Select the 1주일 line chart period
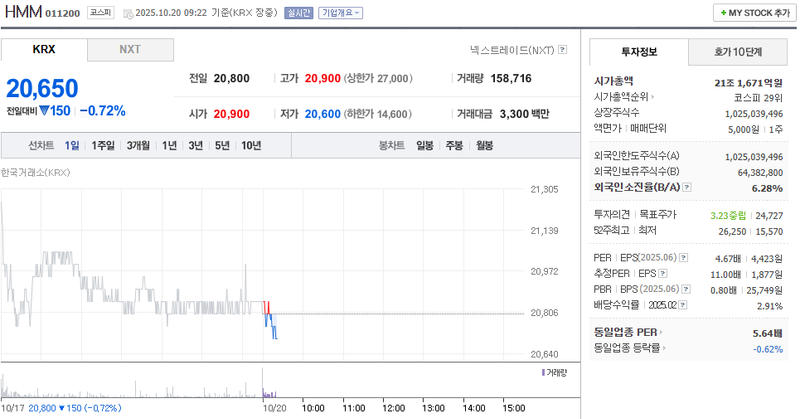The image size is (800, 419). pos(102,146)
